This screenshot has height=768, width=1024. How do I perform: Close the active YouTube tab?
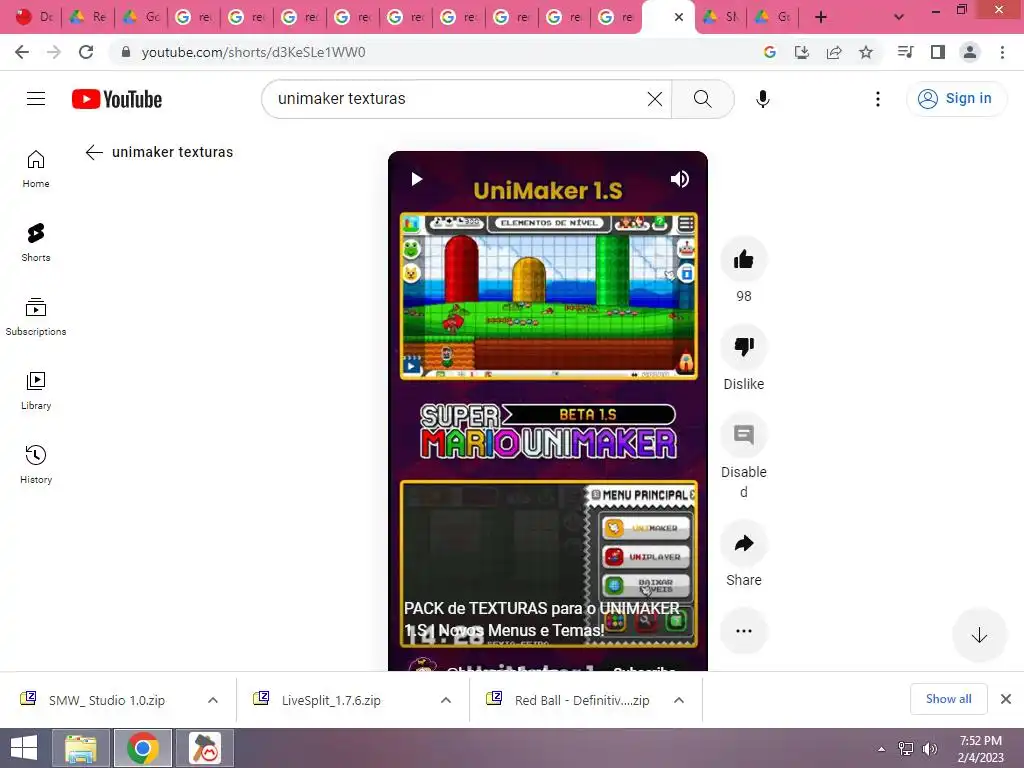(679, 17)
